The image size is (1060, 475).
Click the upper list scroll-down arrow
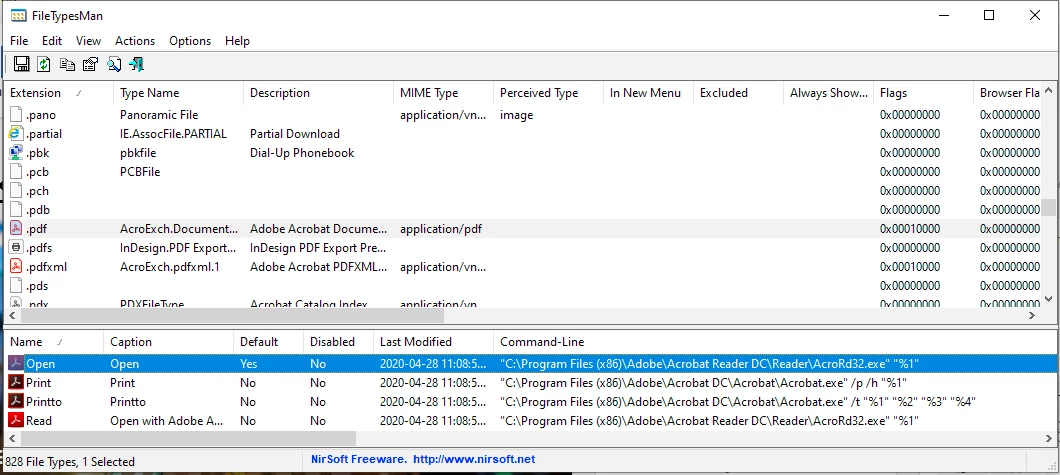pos(1049,299)
